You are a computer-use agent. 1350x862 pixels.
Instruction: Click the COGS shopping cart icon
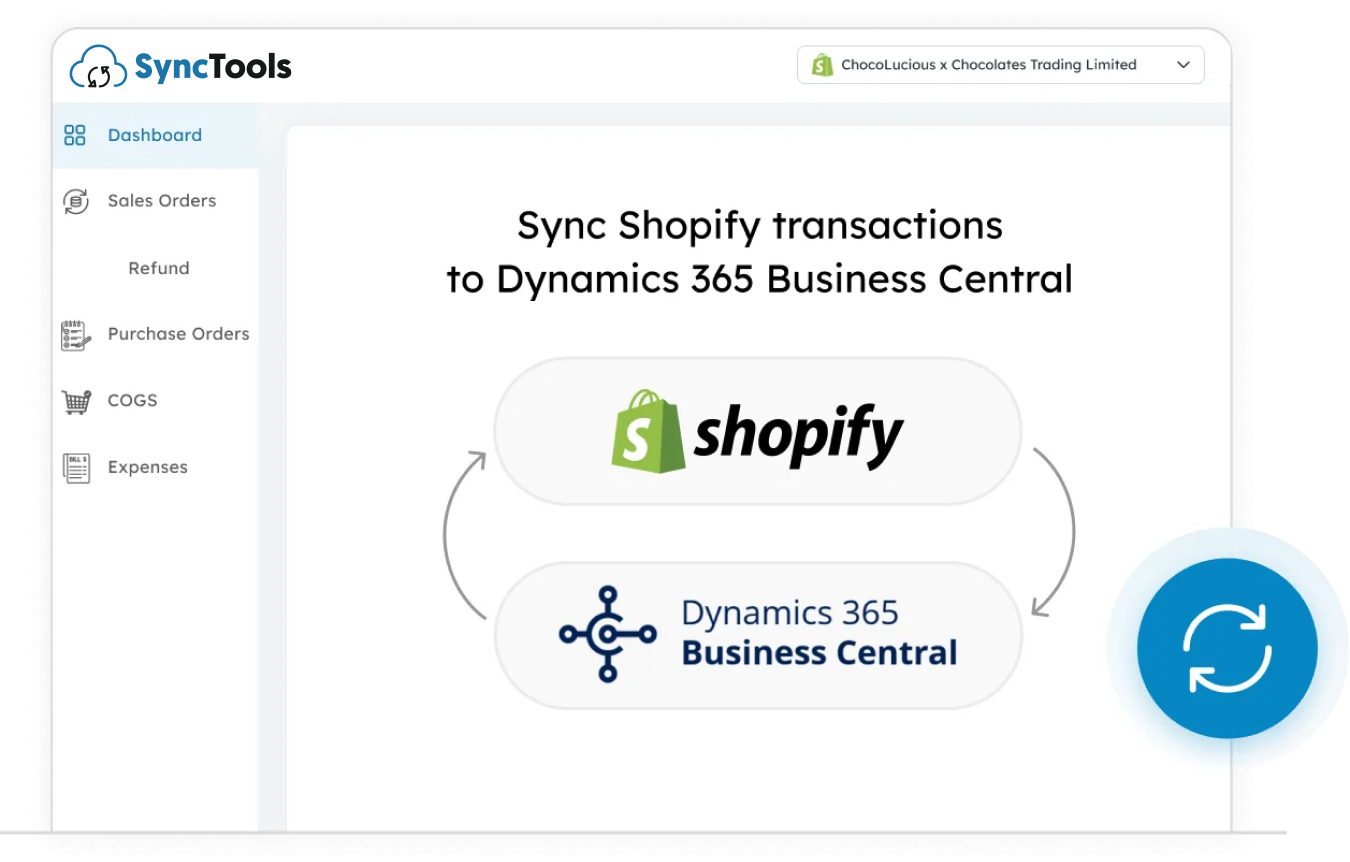click(76, 401)
